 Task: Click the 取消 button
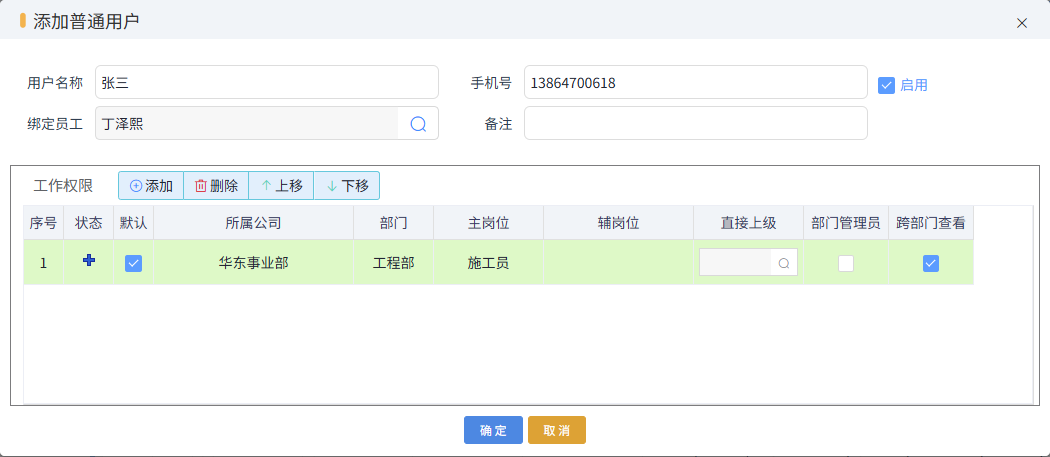click(556, 430)
